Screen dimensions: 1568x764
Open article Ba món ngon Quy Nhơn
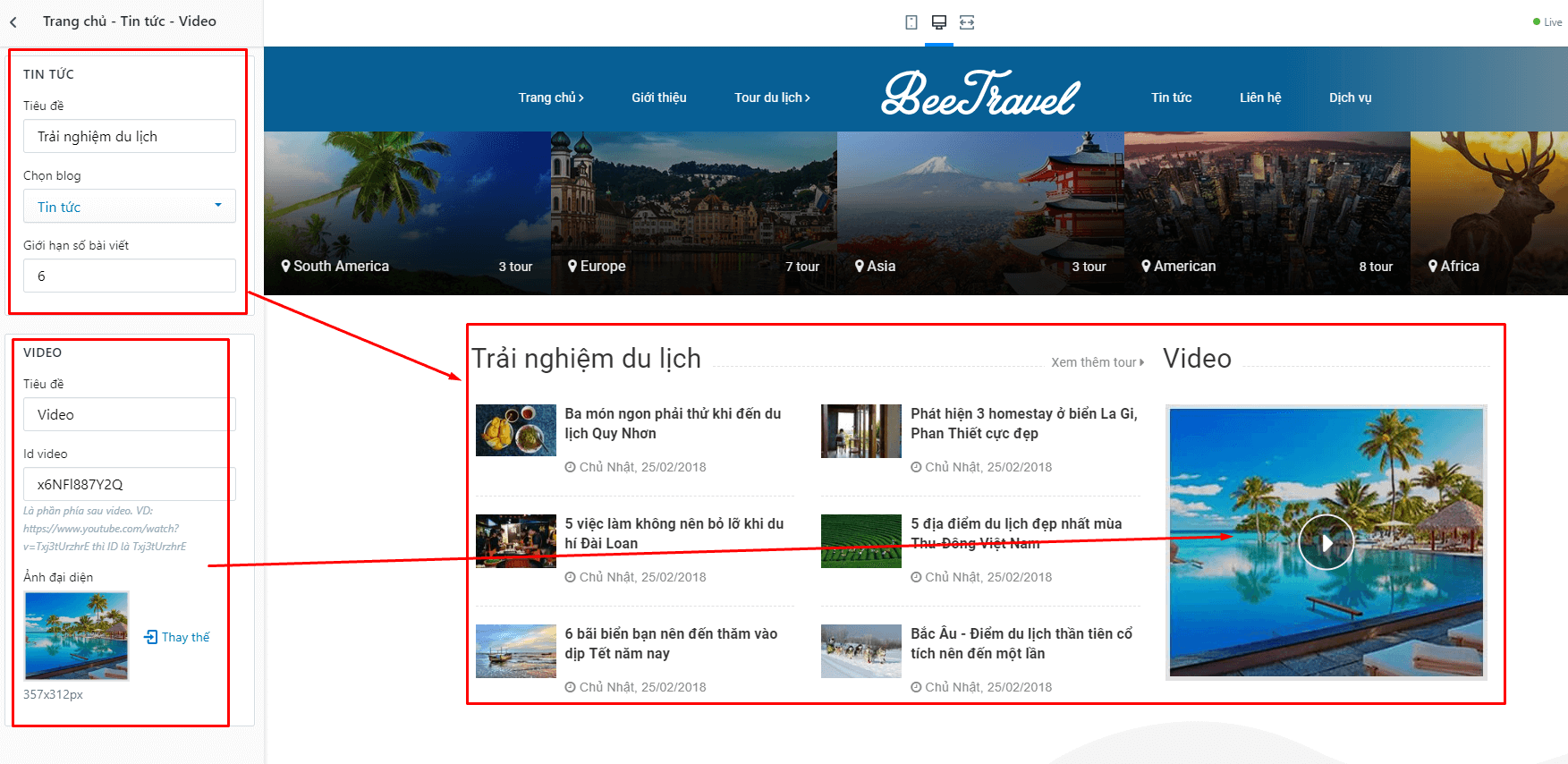(x=673, y=423)
